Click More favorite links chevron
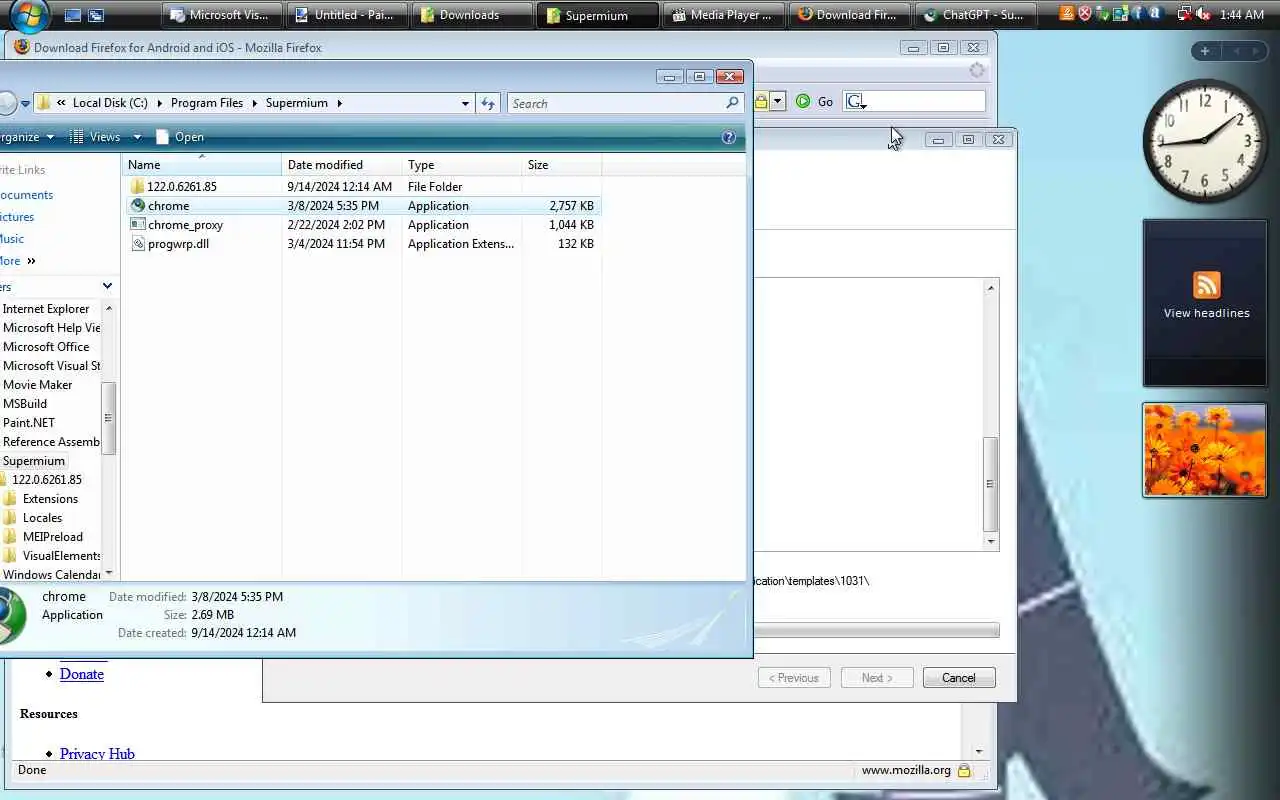1280x800 pixels. (31, 261)
